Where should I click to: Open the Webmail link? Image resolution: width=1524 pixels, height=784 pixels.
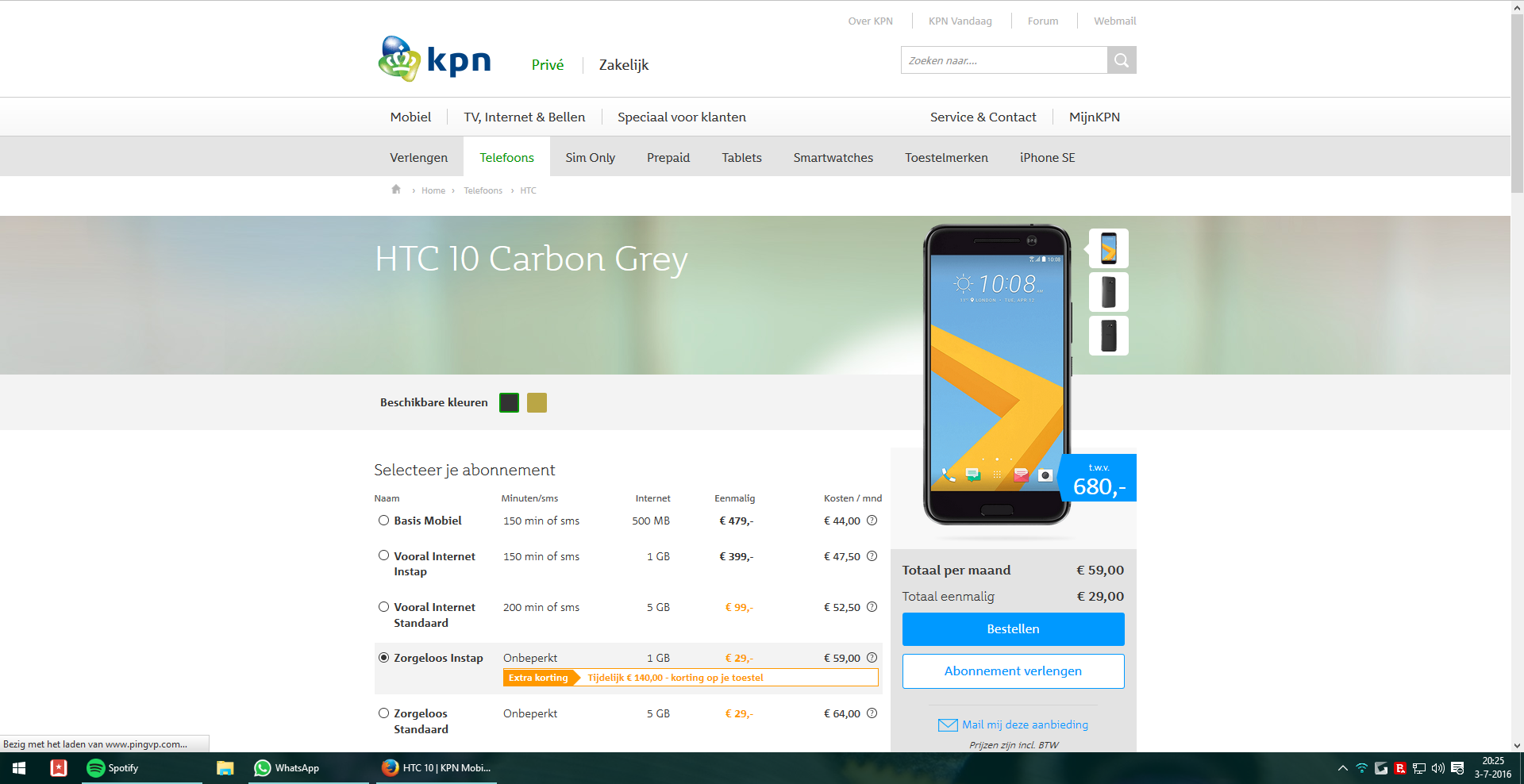coord(1115,21)
